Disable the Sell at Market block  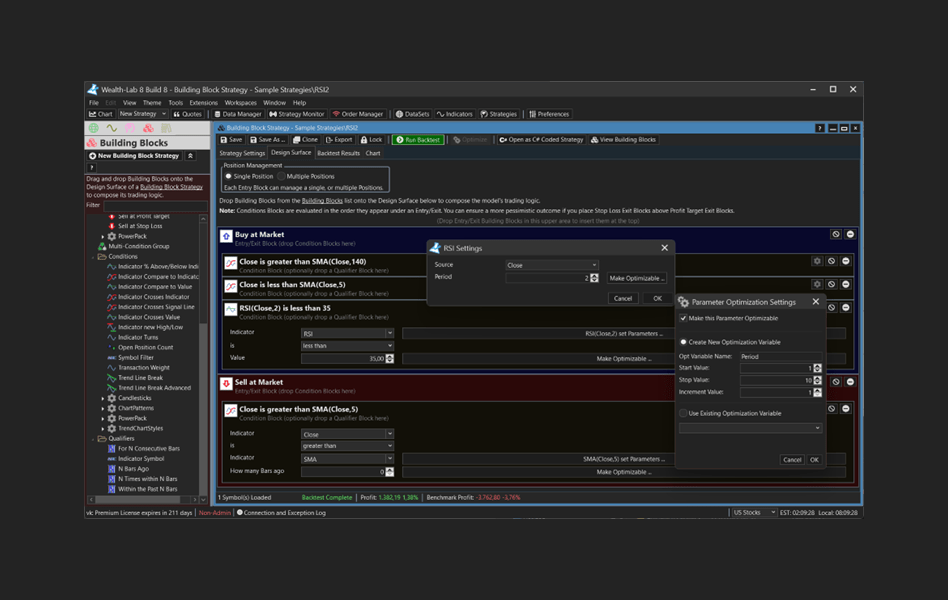(836, 382)
